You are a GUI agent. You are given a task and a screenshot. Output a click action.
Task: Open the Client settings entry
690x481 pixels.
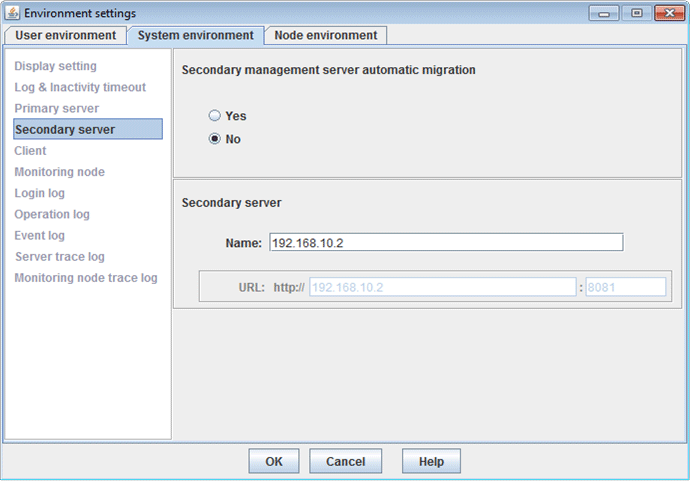pyautogui.click(x=30, y=151)
